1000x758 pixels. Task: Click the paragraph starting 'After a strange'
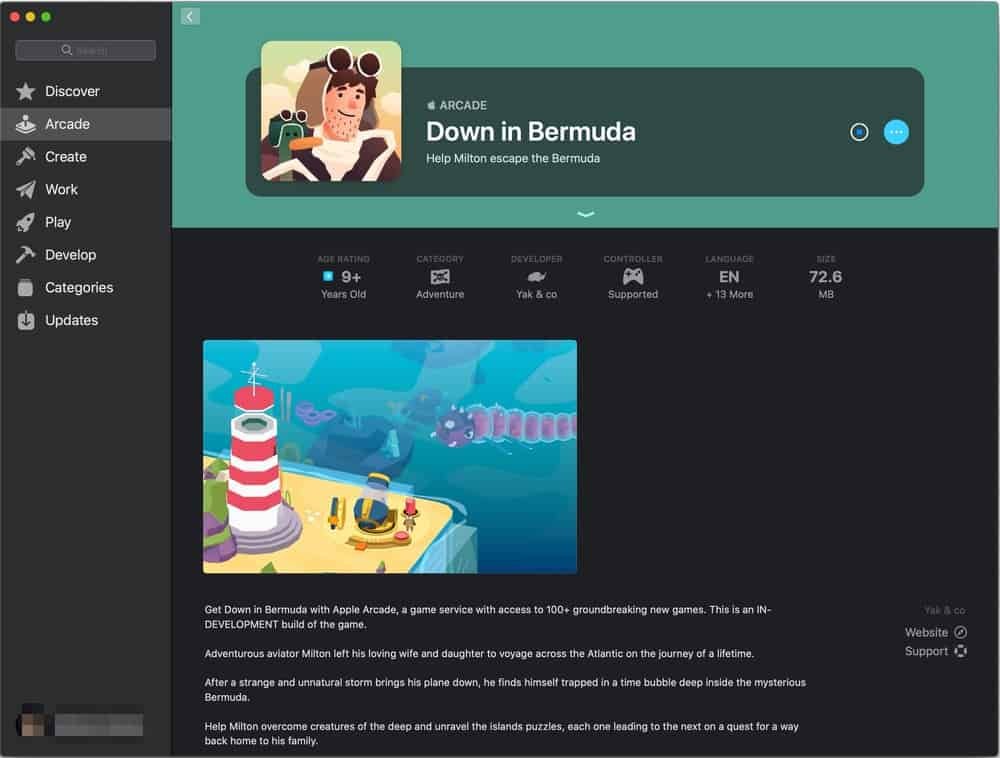505,690
